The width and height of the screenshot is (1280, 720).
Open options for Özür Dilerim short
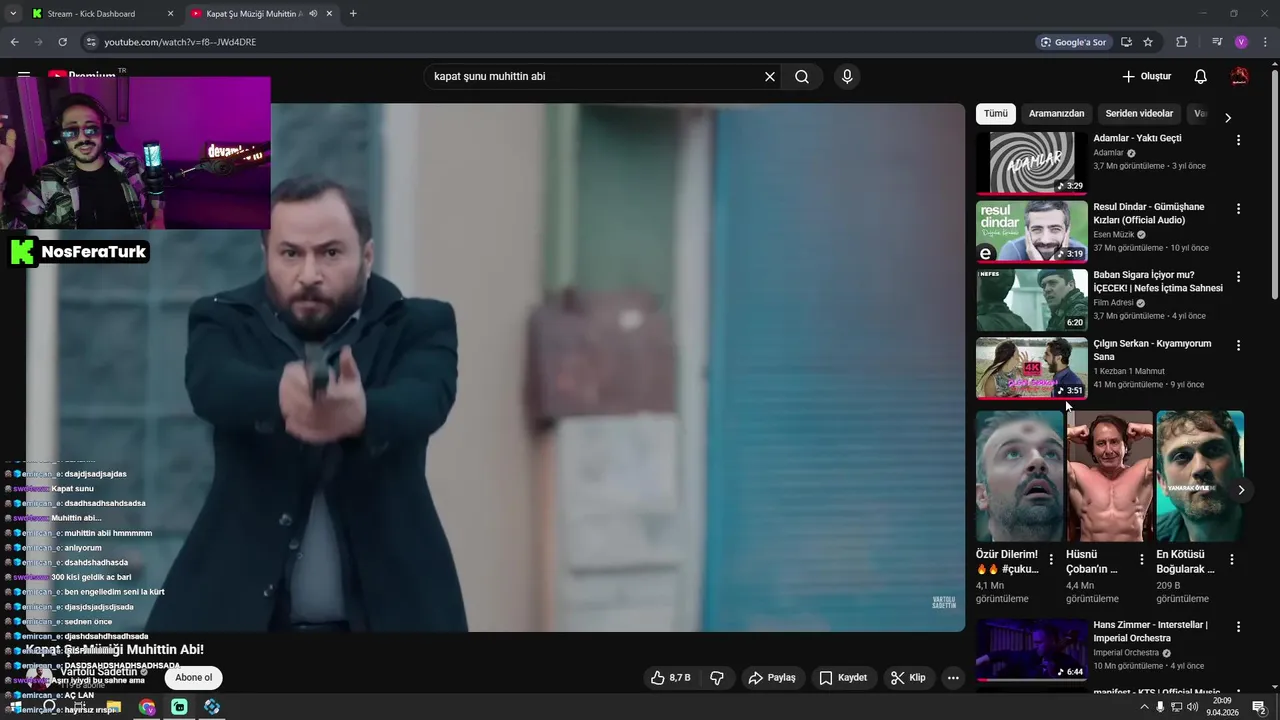click(1051, 560)
